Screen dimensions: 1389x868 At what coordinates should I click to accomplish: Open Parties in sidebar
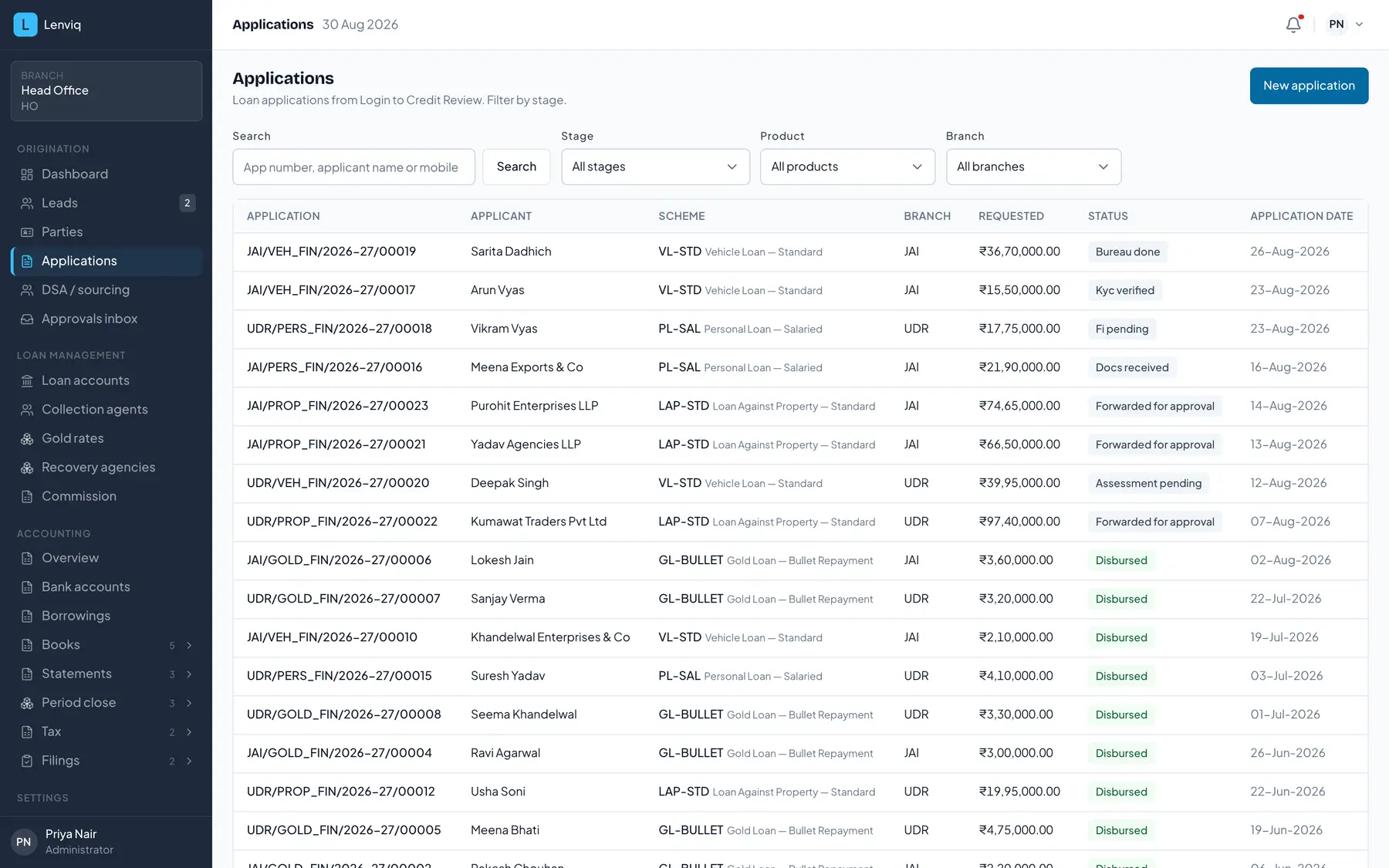click(106, 232)
